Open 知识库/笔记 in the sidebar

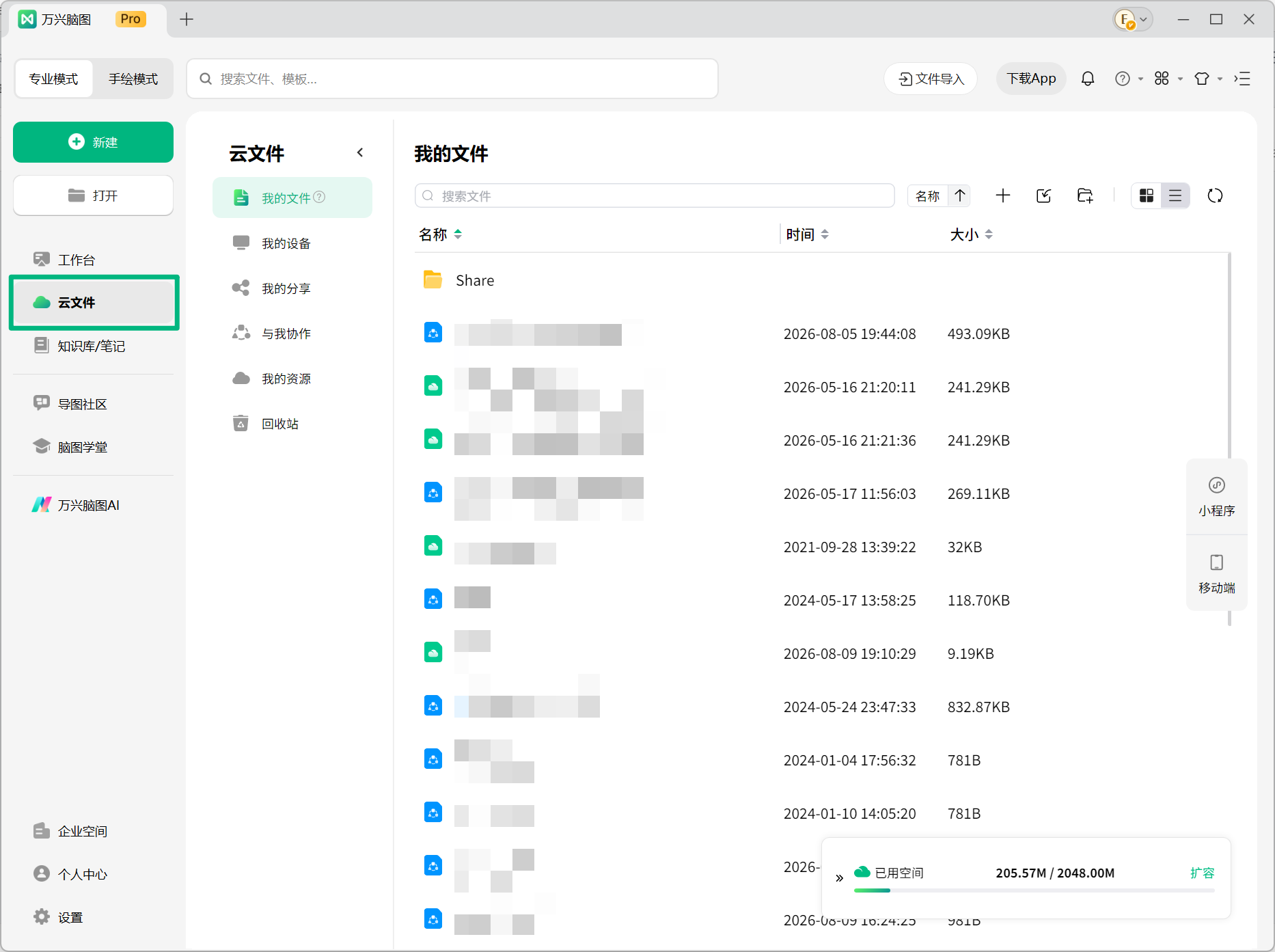93,346
